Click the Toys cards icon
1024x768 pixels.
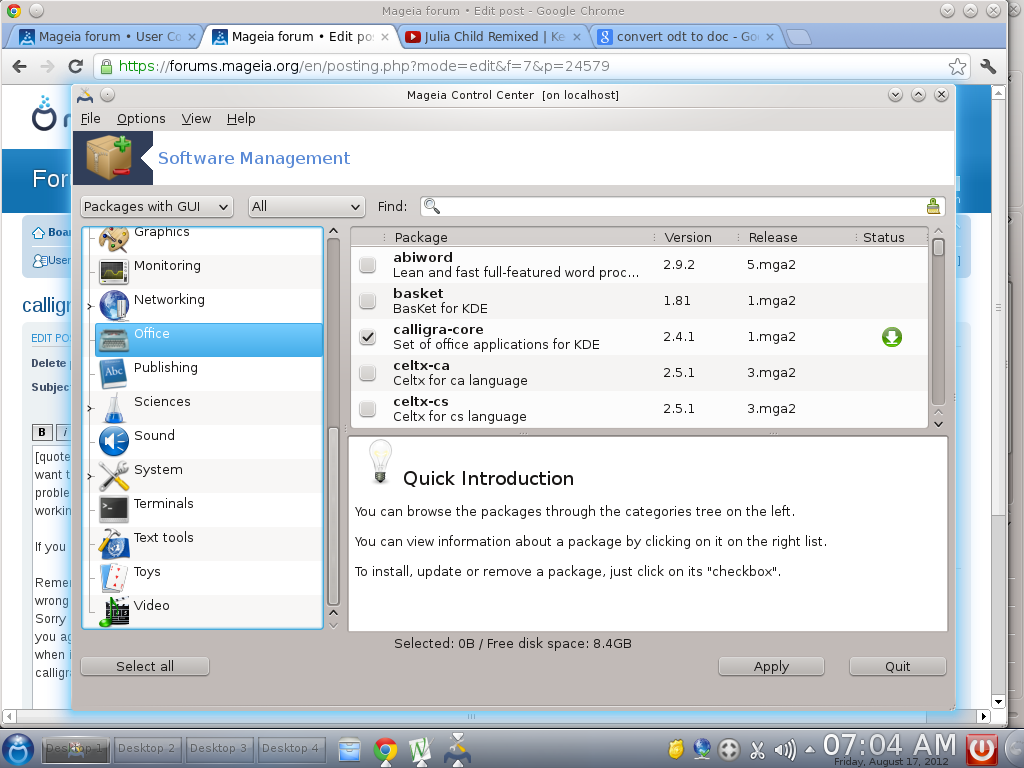[x=114, y=577]
